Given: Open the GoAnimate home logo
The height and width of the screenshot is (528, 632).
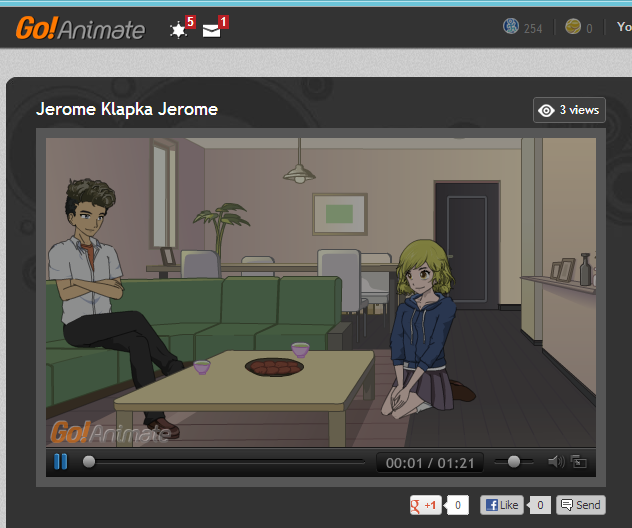Looking at the screenshot, I should click(x=80, y=28).
